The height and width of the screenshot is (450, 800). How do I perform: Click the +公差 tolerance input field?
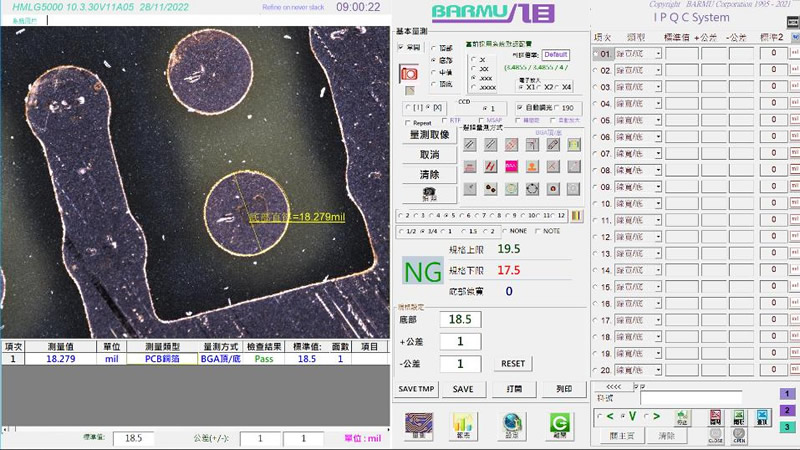point(461,342)
